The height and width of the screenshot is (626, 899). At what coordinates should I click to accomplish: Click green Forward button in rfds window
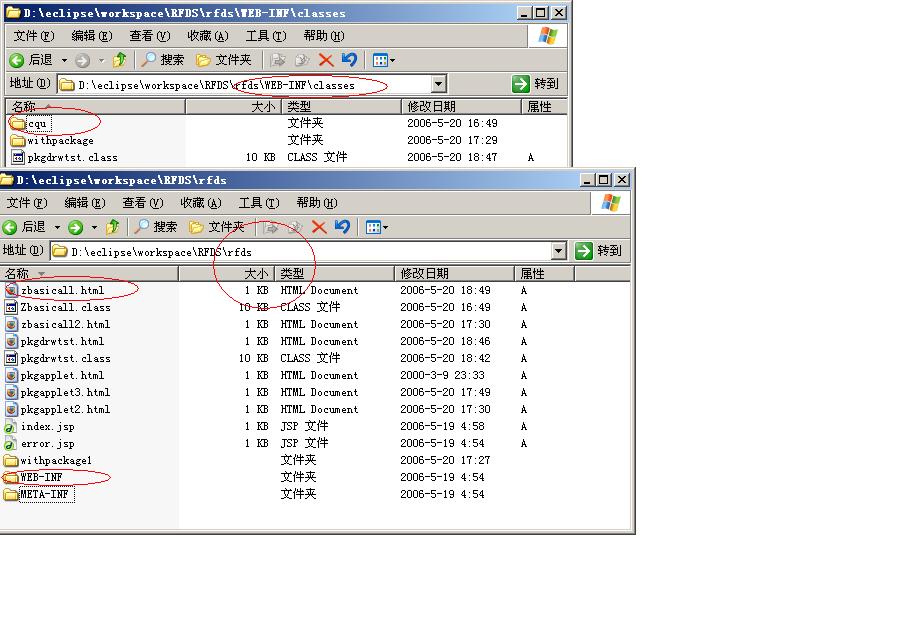(76, 227)
